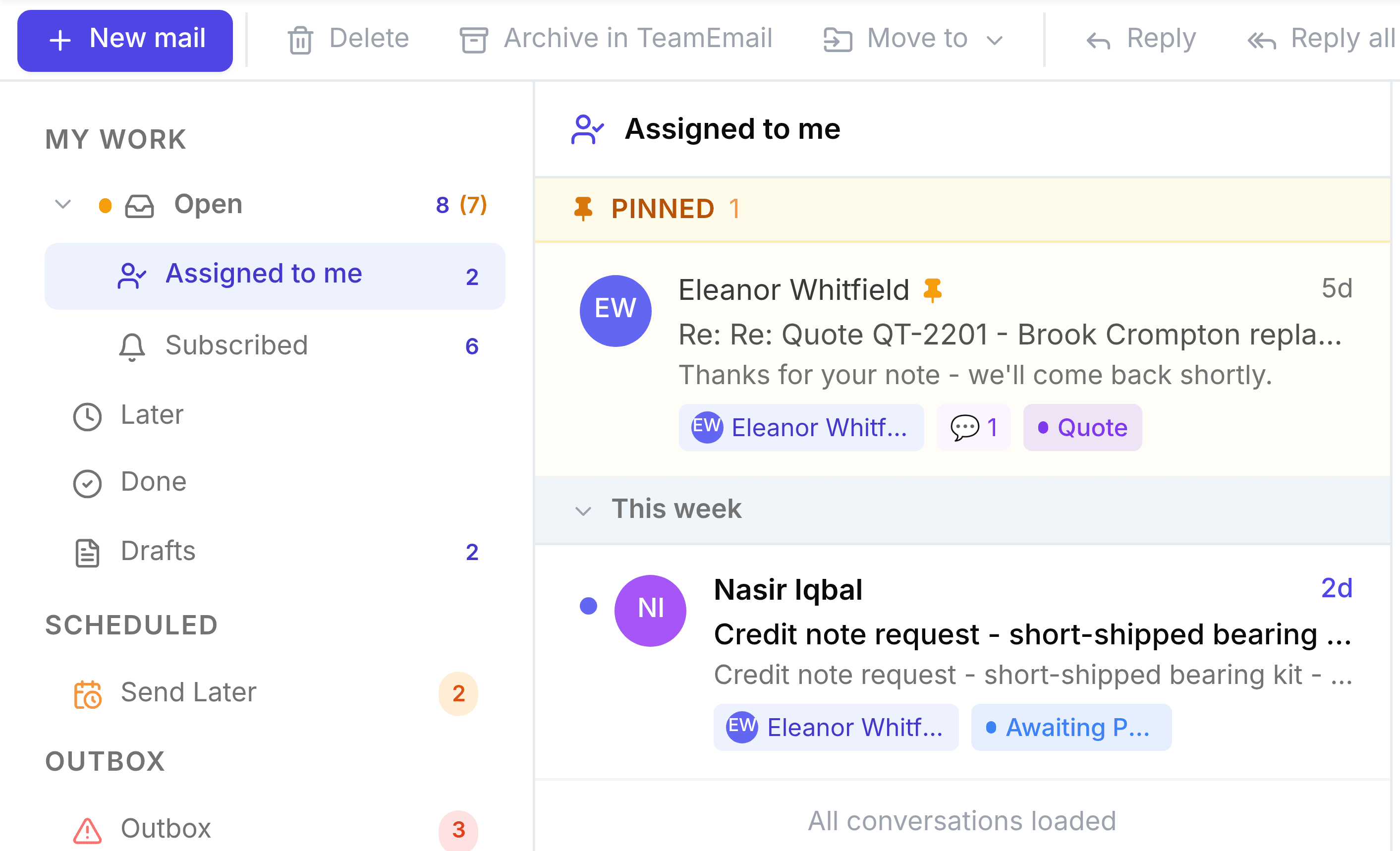Click Eleanor Whitf... chip on Nasir's email
The width and height of the screenshot is (1400, 851).
836,728
